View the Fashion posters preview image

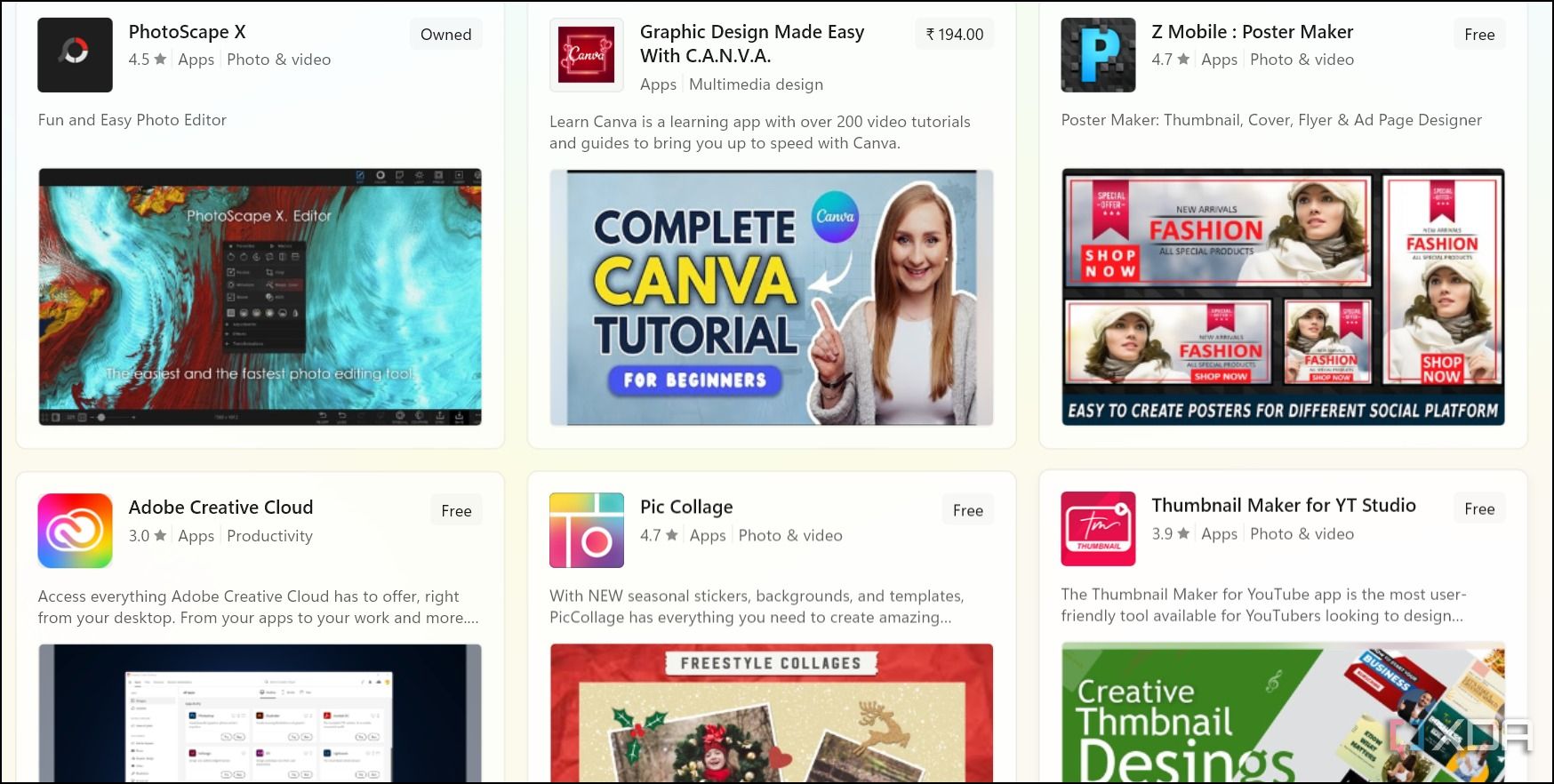click(x=1283, y=297)
